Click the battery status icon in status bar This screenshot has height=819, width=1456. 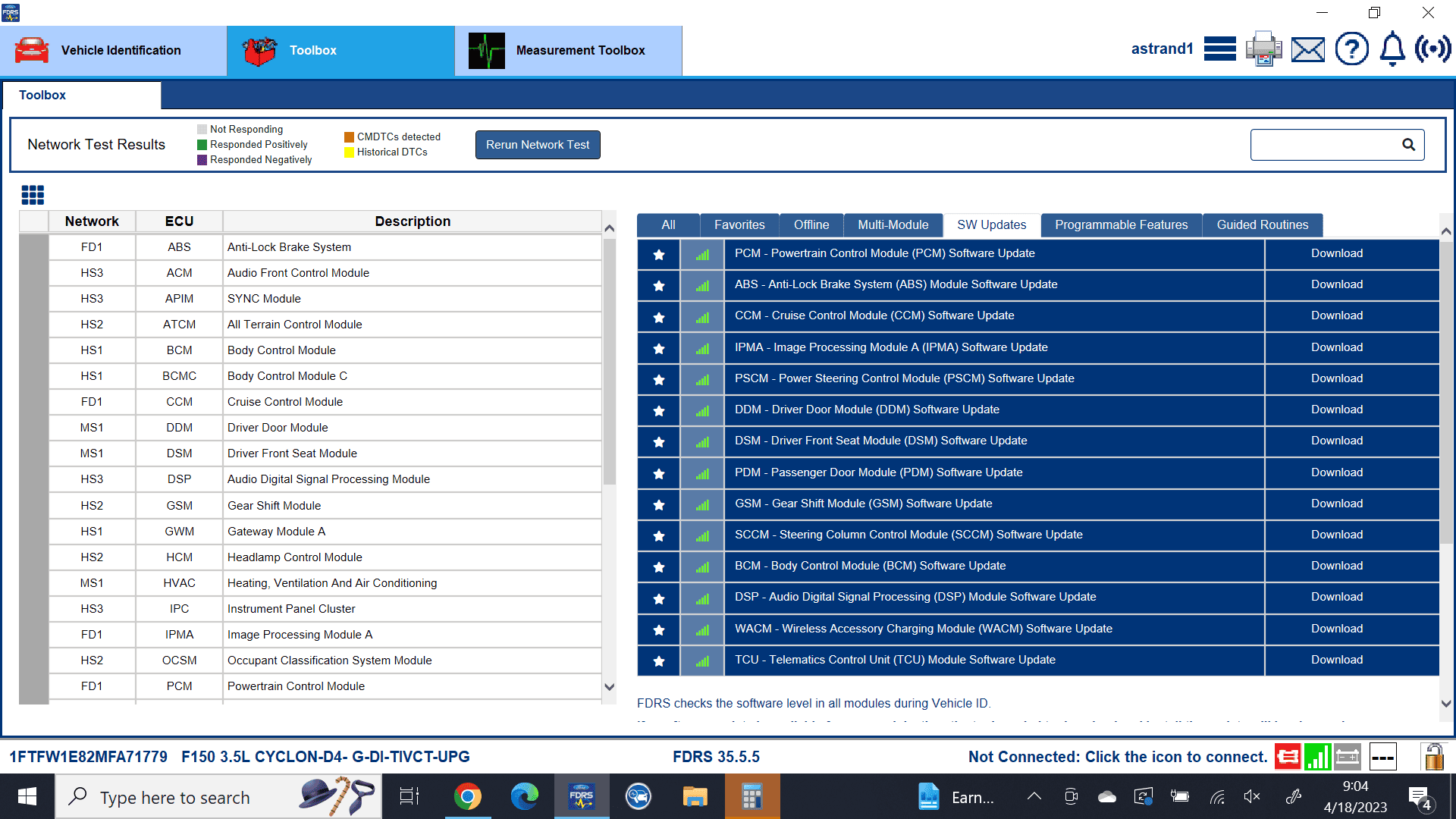tap(1348, 756)
